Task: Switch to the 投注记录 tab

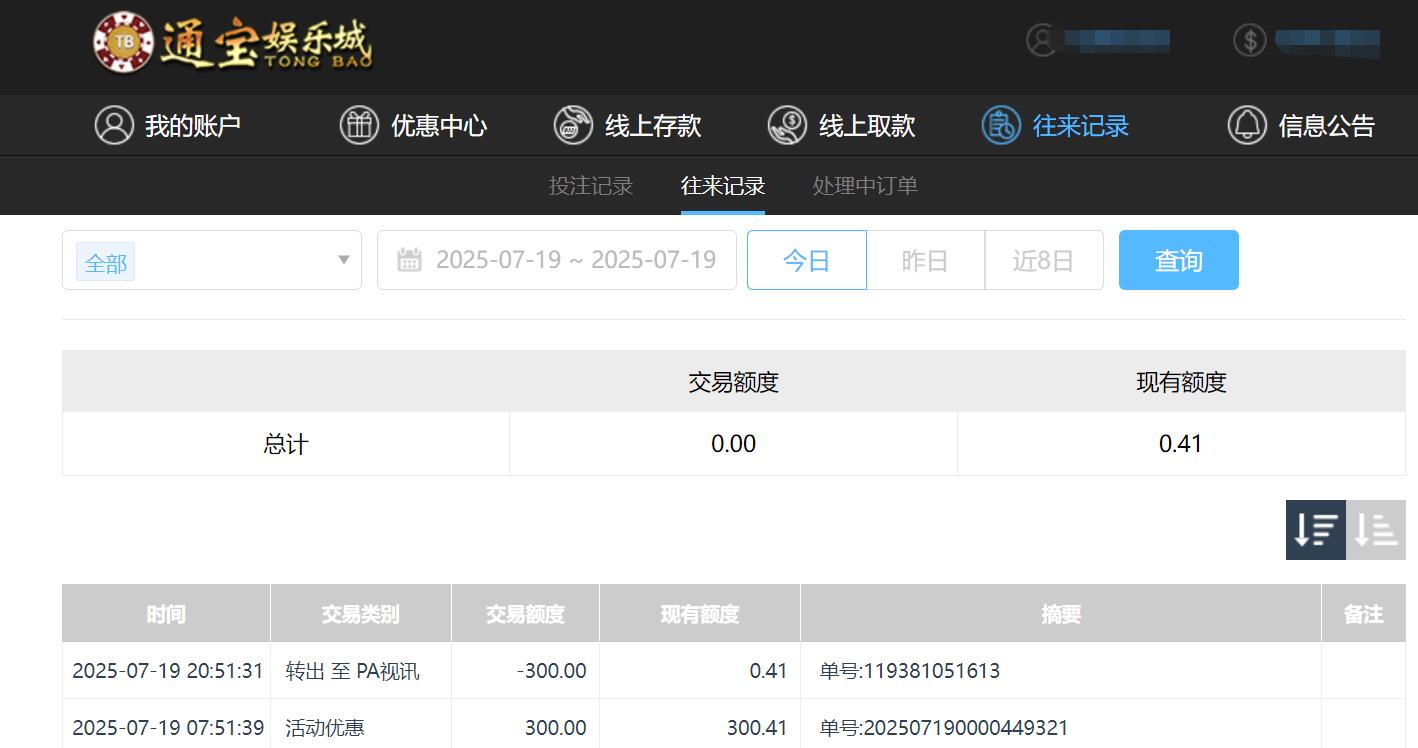Action: coord(591,185)
